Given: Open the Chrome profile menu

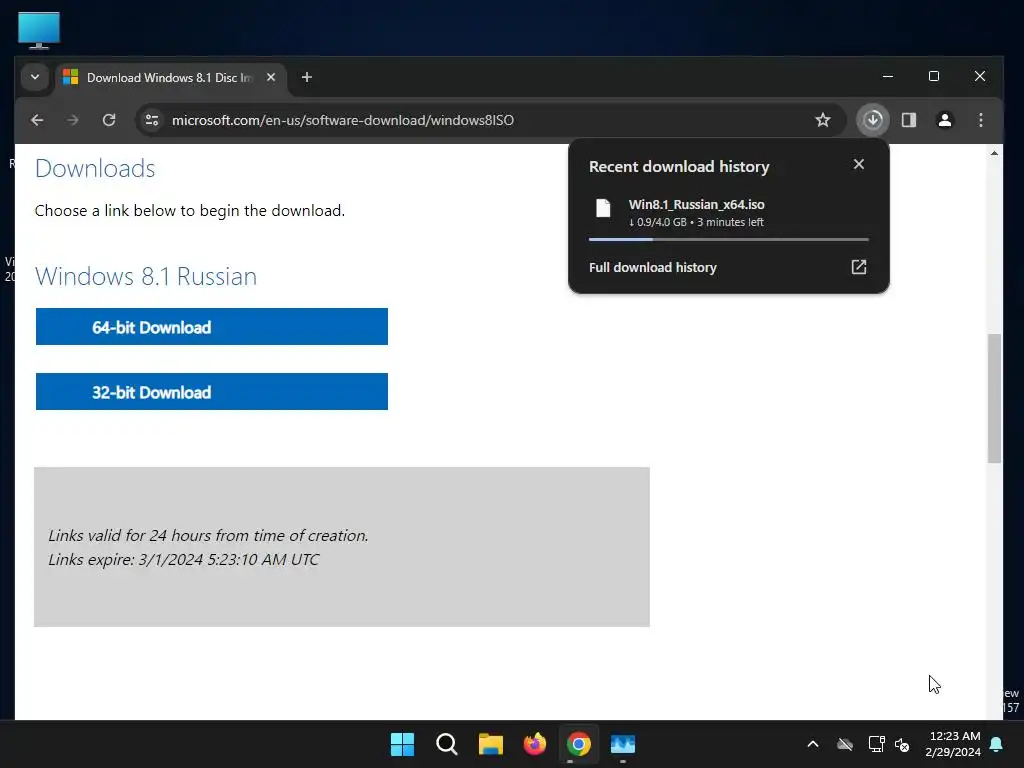Looking at the screenshot, I should pyautogui.click(x=945, y=120).
